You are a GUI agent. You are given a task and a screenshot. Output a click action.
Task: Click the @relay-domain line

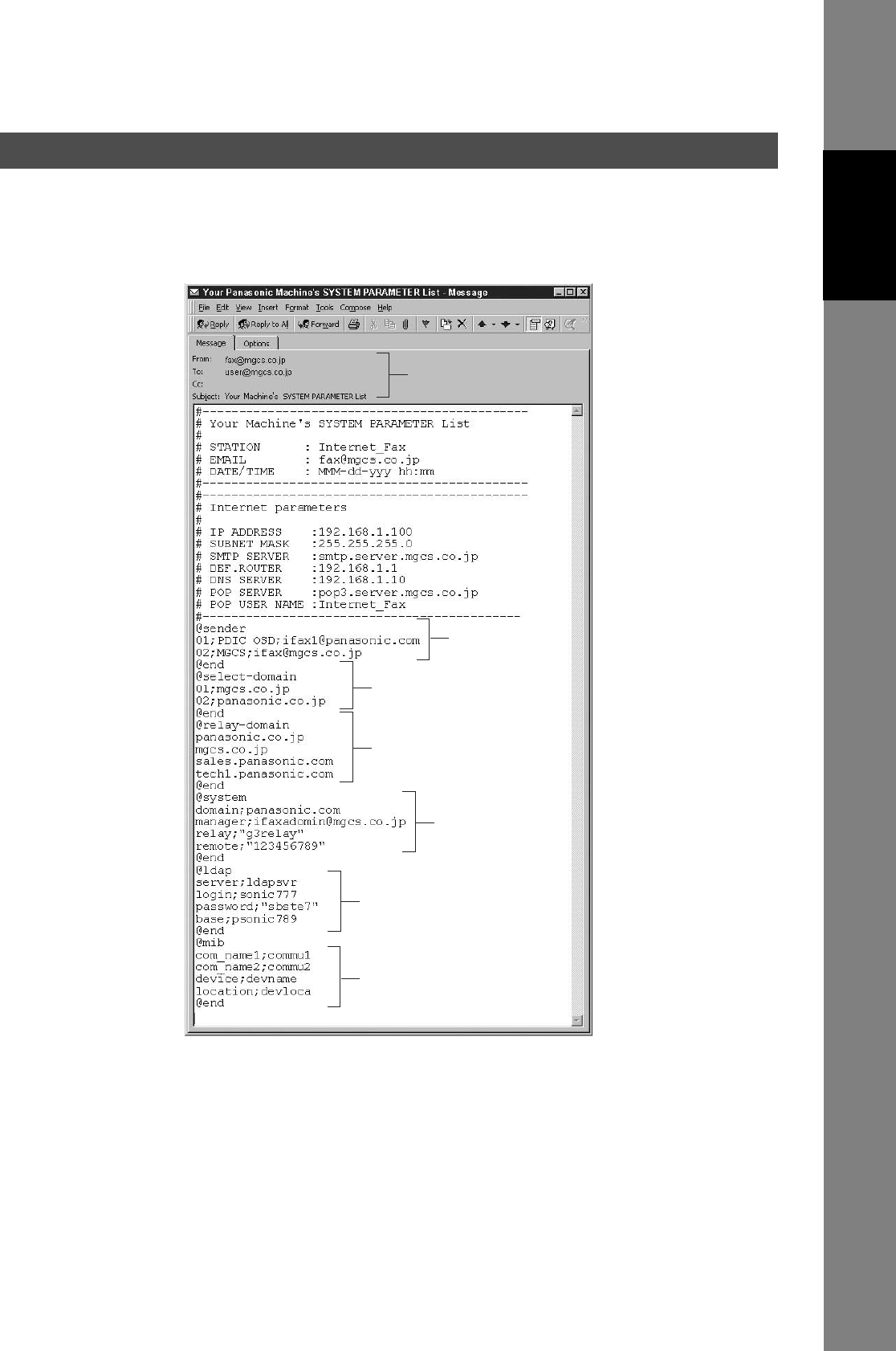coord(242,725)
